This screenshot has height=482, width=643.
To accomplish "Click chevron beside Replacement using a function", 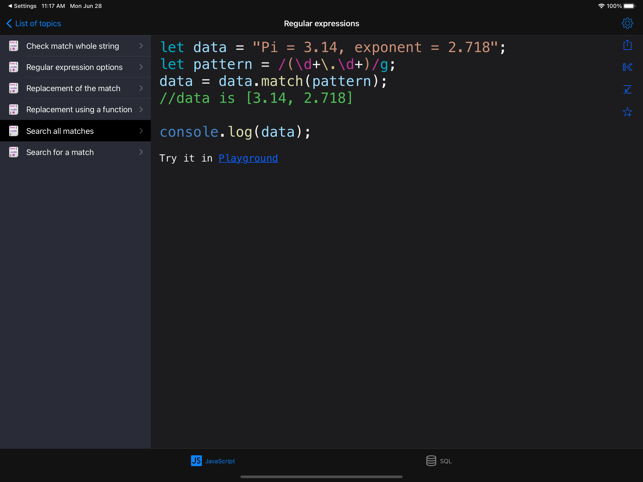I will [x=141, y=109].
